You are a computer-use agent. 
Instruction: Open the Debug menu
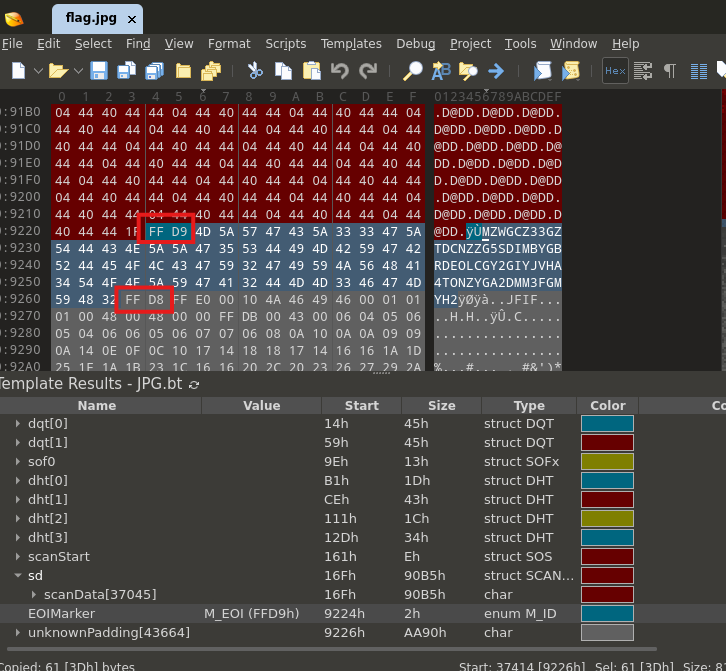(415, 44)
